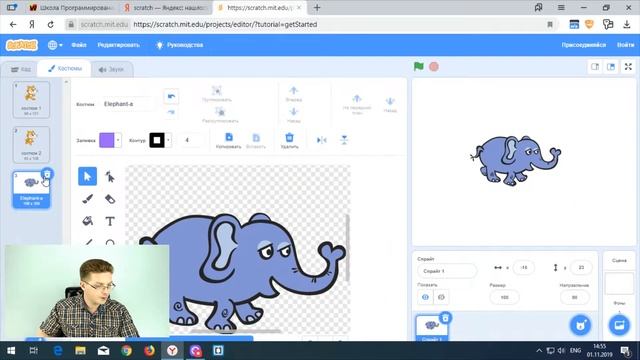The height and width of the screenshot is (360, 640).
Task: Click the Join Scratch link
Action: pyautogui.click(x=583, y=45)
